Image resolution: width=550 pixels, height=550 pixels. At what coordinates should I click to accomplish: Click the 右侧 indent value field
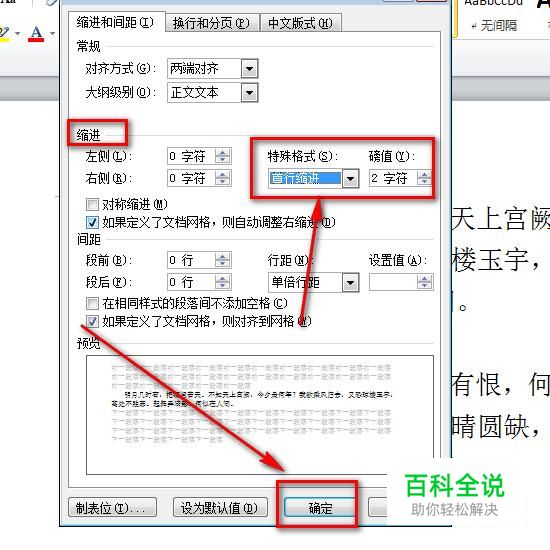click(191, 178)
